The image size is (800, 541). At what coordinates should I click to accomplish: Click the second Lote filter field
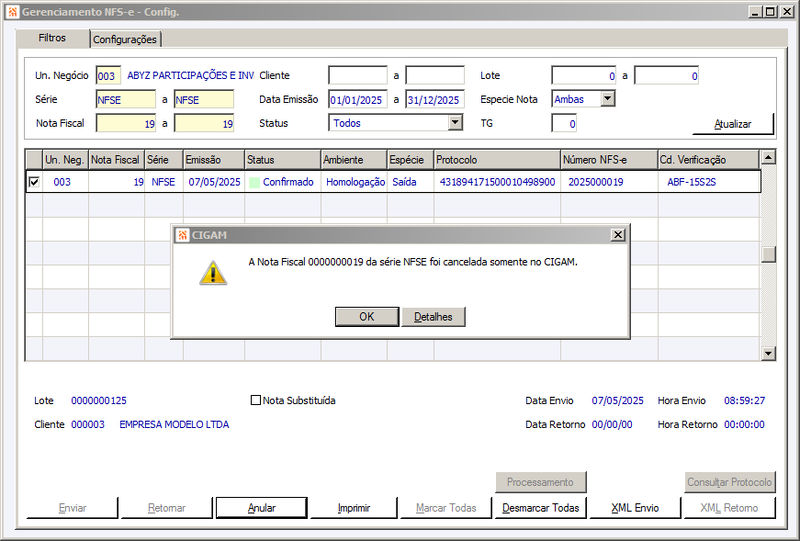coord(666,76)
